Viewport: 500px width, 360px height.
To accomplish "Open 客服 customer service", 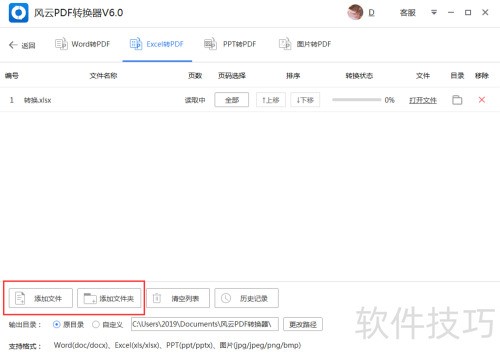I will [407, 13].
